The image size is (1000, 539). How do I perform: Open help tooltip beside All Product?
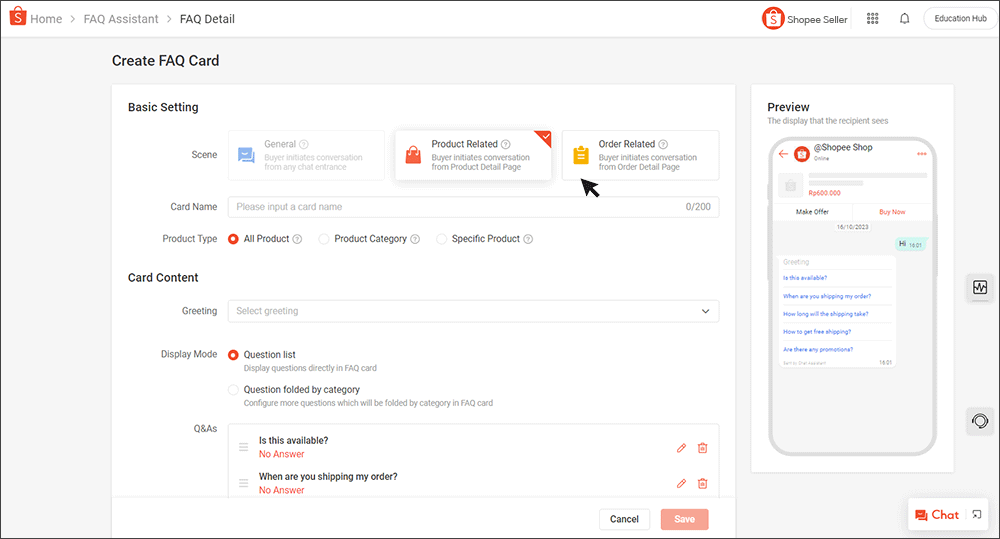pos(297,239)
